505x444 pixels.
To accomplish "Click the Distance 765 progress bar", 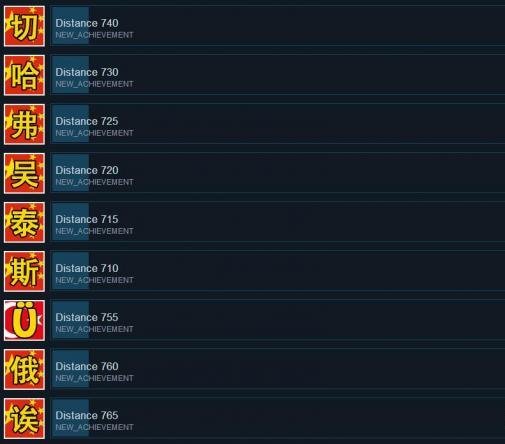I will (70, 418).
